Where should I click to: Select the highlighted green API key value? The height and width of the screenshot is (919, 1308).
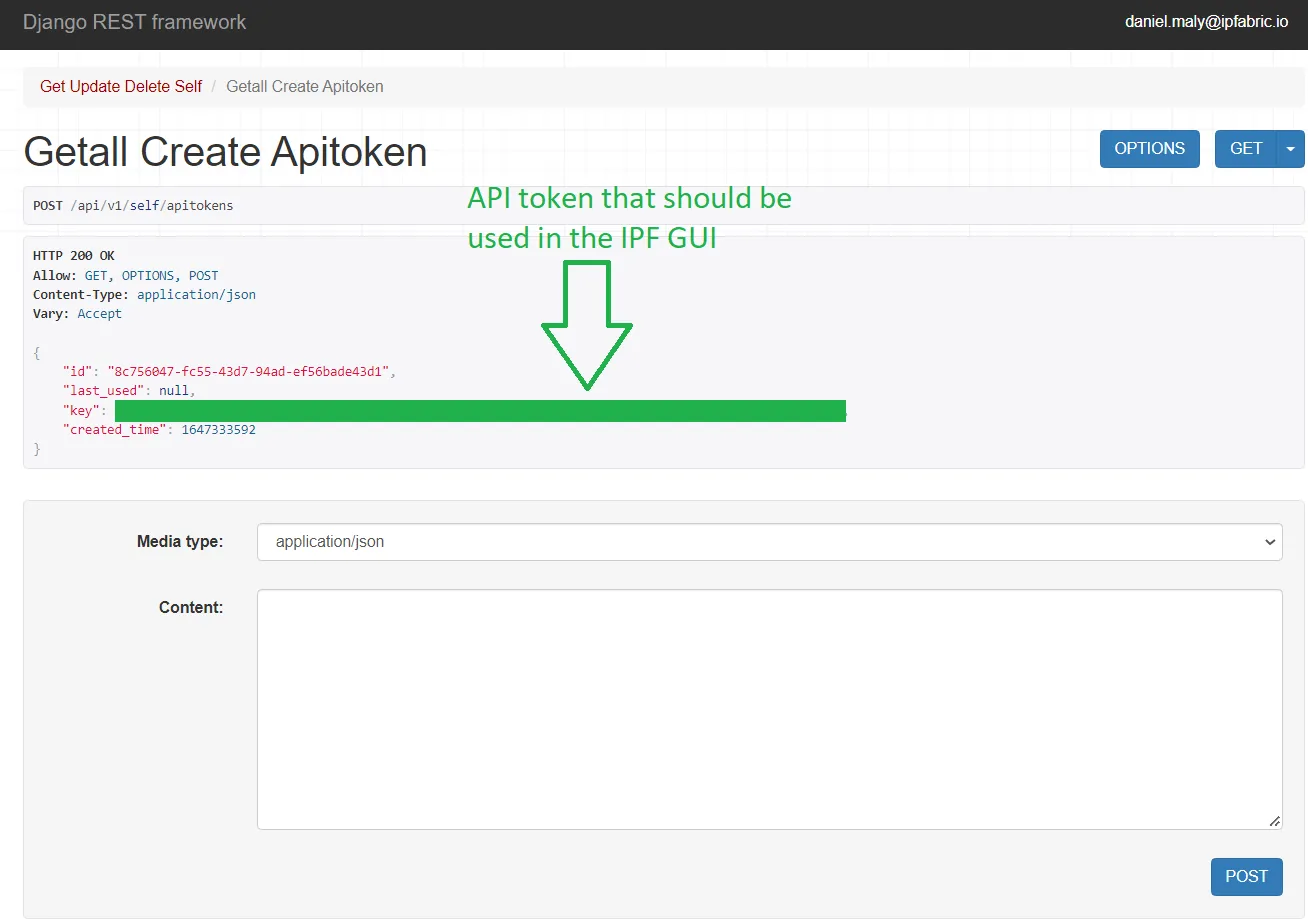point(480,410)
